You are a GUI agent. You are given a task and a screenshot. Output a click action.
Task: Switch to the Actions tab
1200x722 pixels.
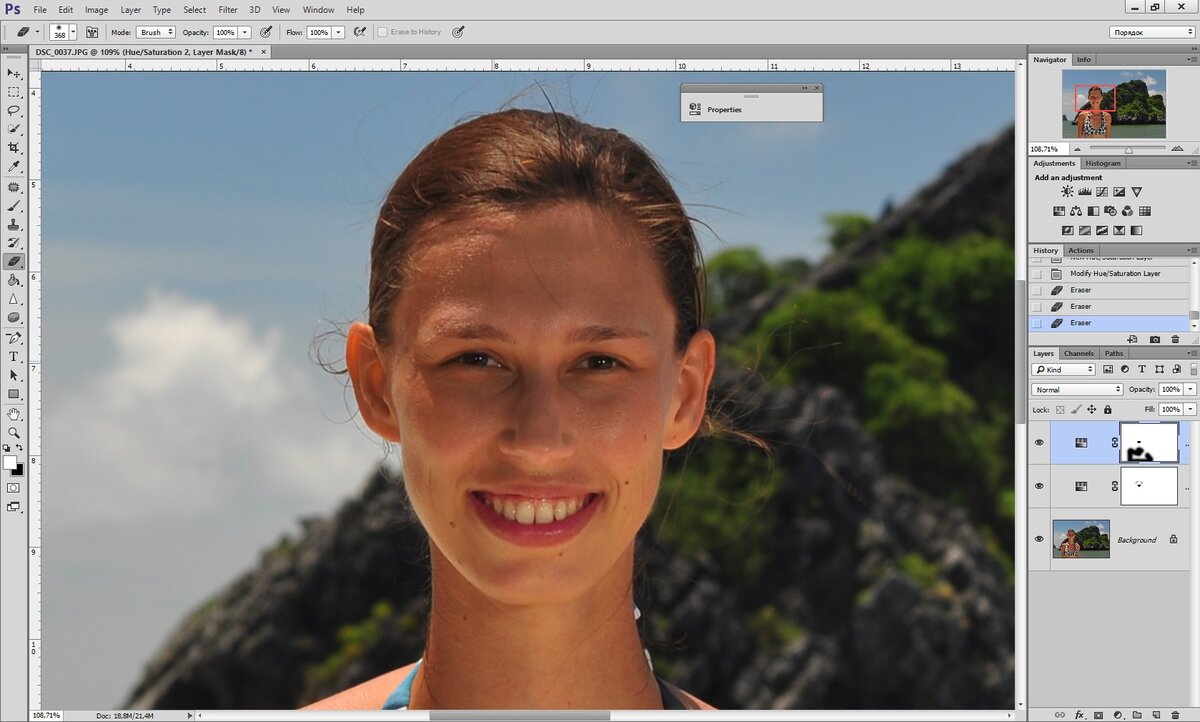tap(1081, 250)
